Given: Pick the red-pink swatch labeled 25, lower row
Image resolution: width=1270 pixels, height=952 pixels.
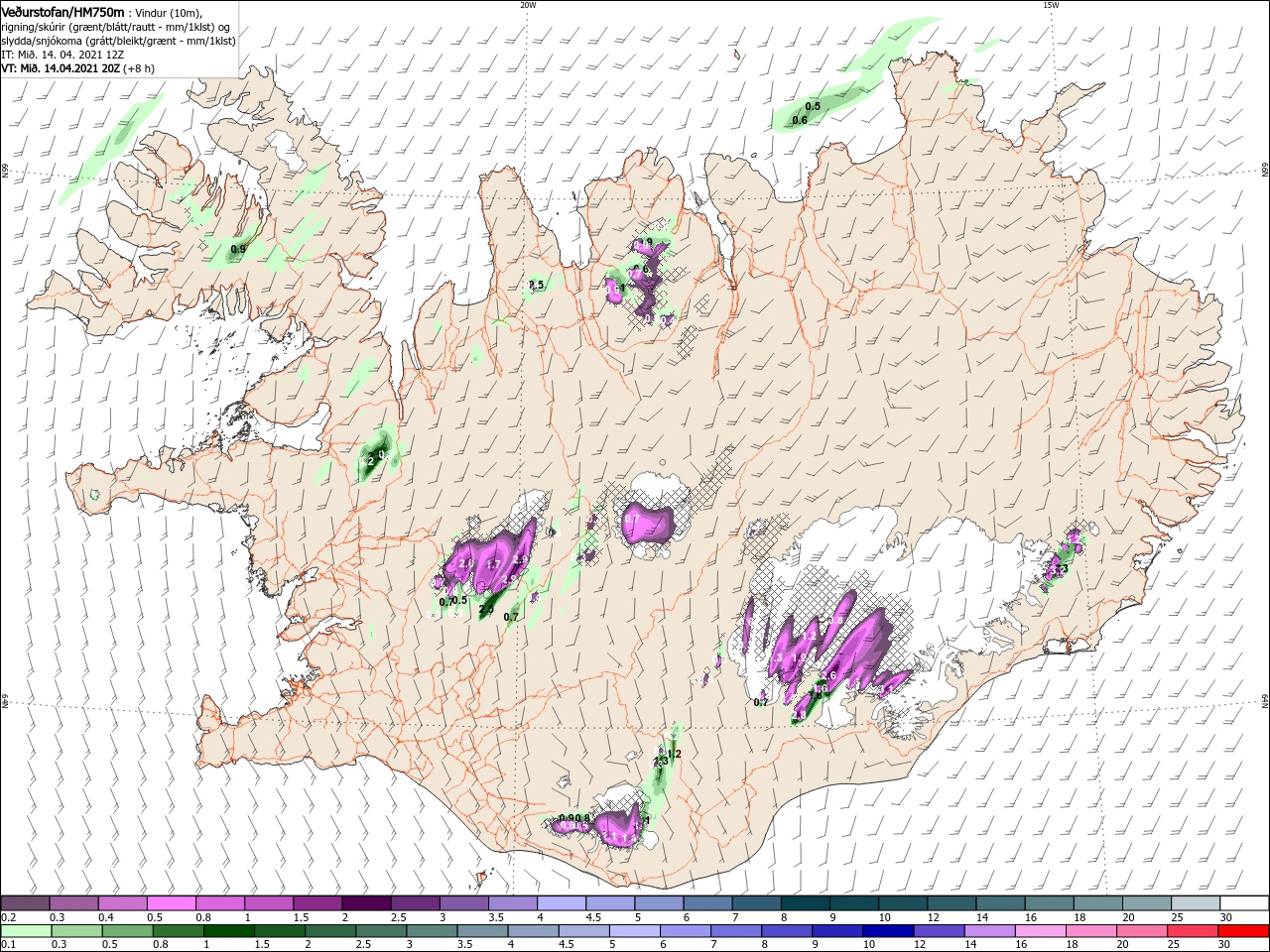Looking at the screenshot, I should (x=1191, y=931).
